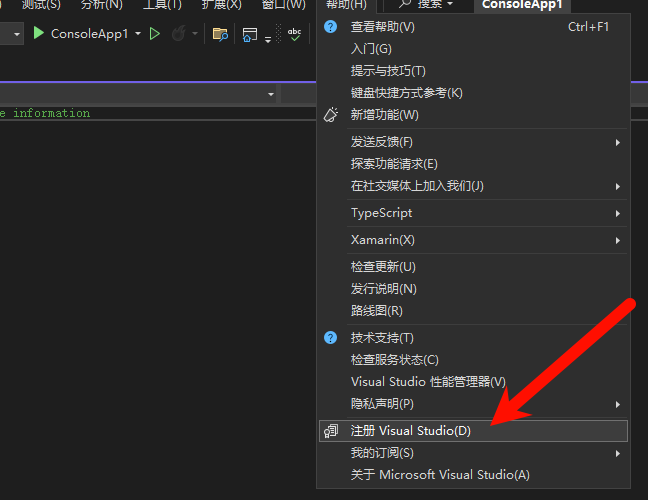Open 隐私声明(P) submenu
The image size is (648, 500).
pos(473,403)
